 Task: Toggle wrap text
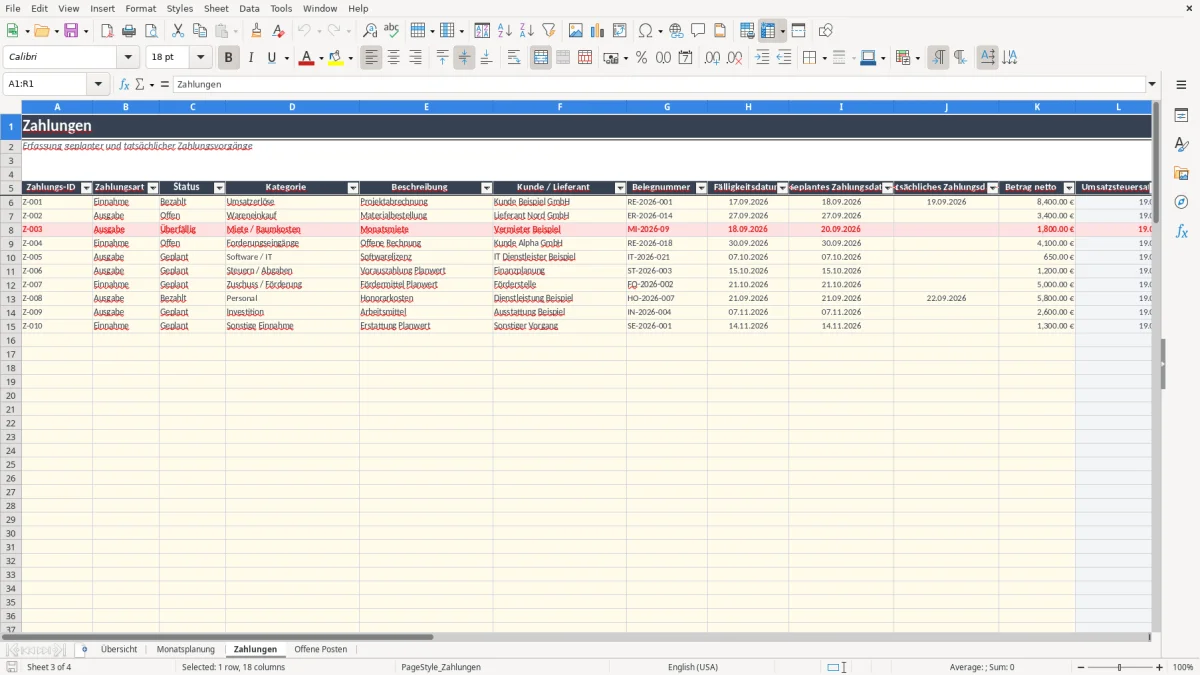[514, 58]
